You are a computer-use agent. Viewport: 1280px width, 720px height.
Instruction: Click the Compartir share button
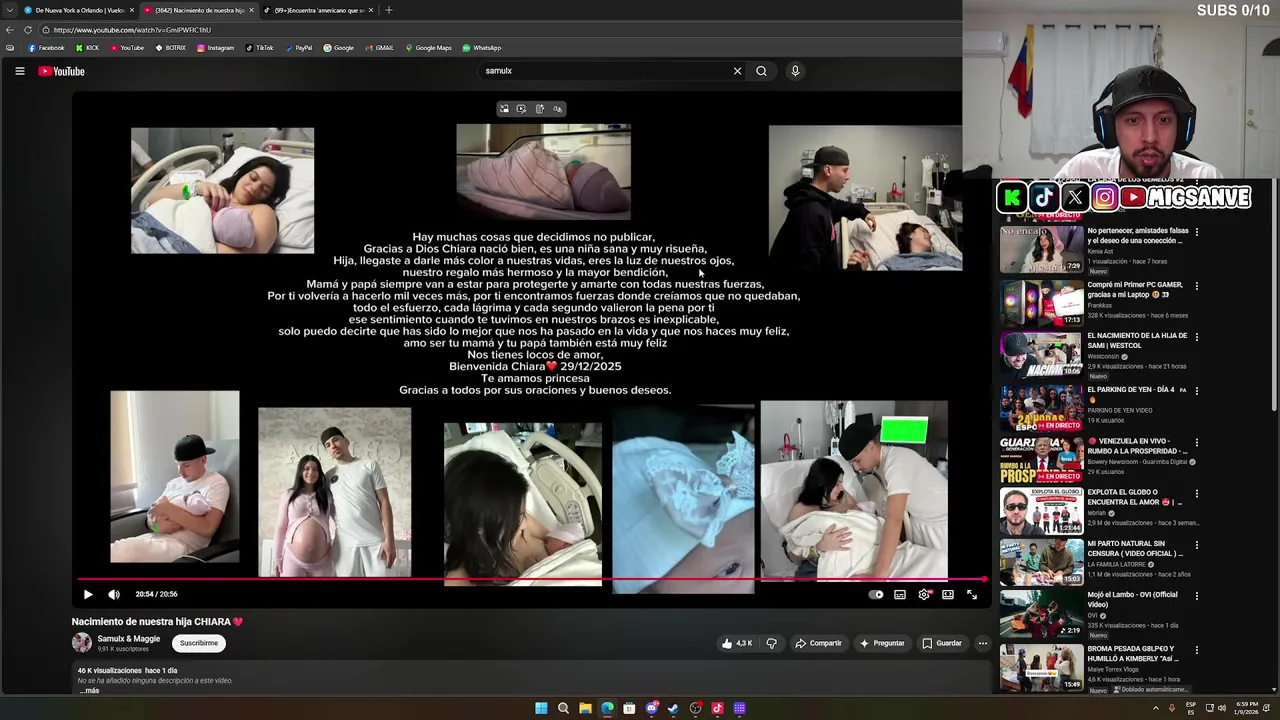pos(818,643)
